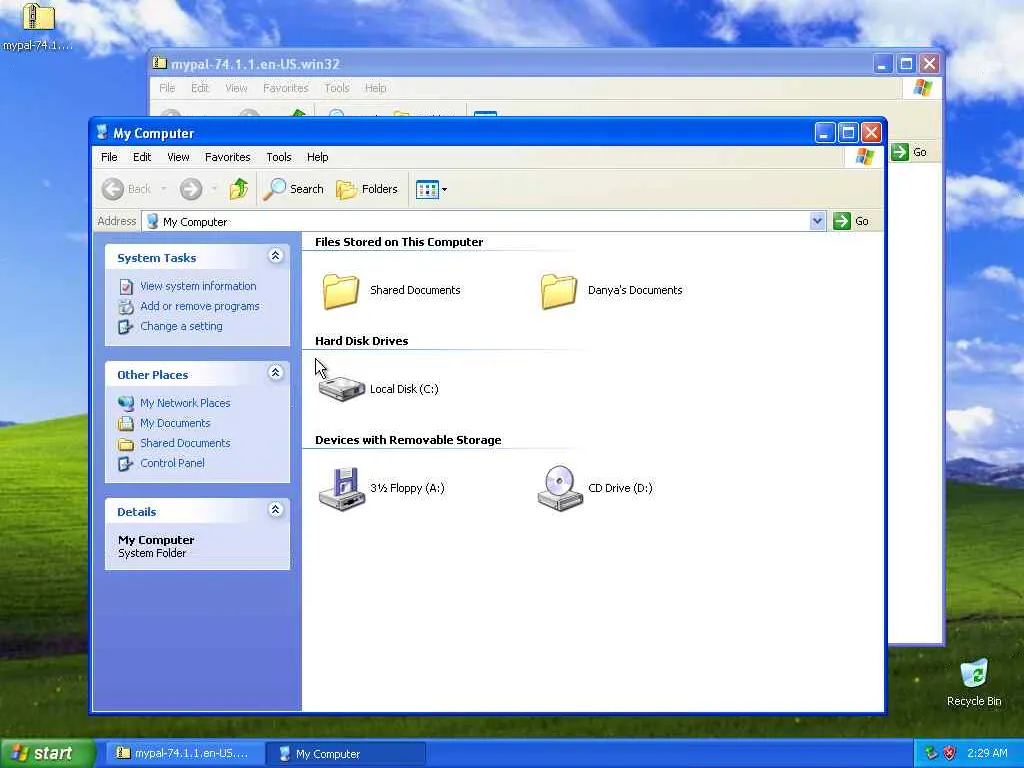This screenshot has width=1024, height=768.
Task: Expand the Address bar dropdown
Action: tap(817, 221)
